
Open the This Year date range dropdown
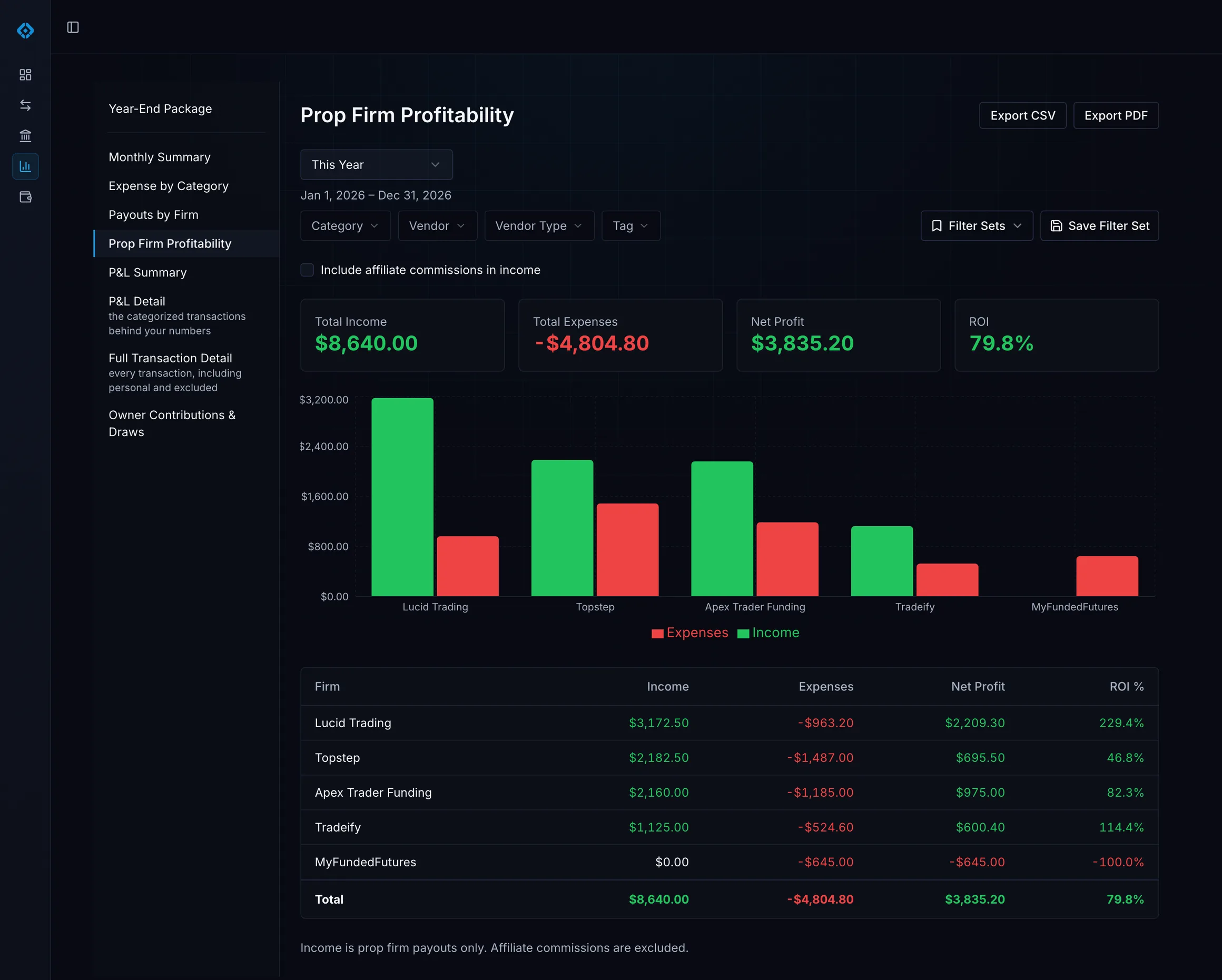377,164
